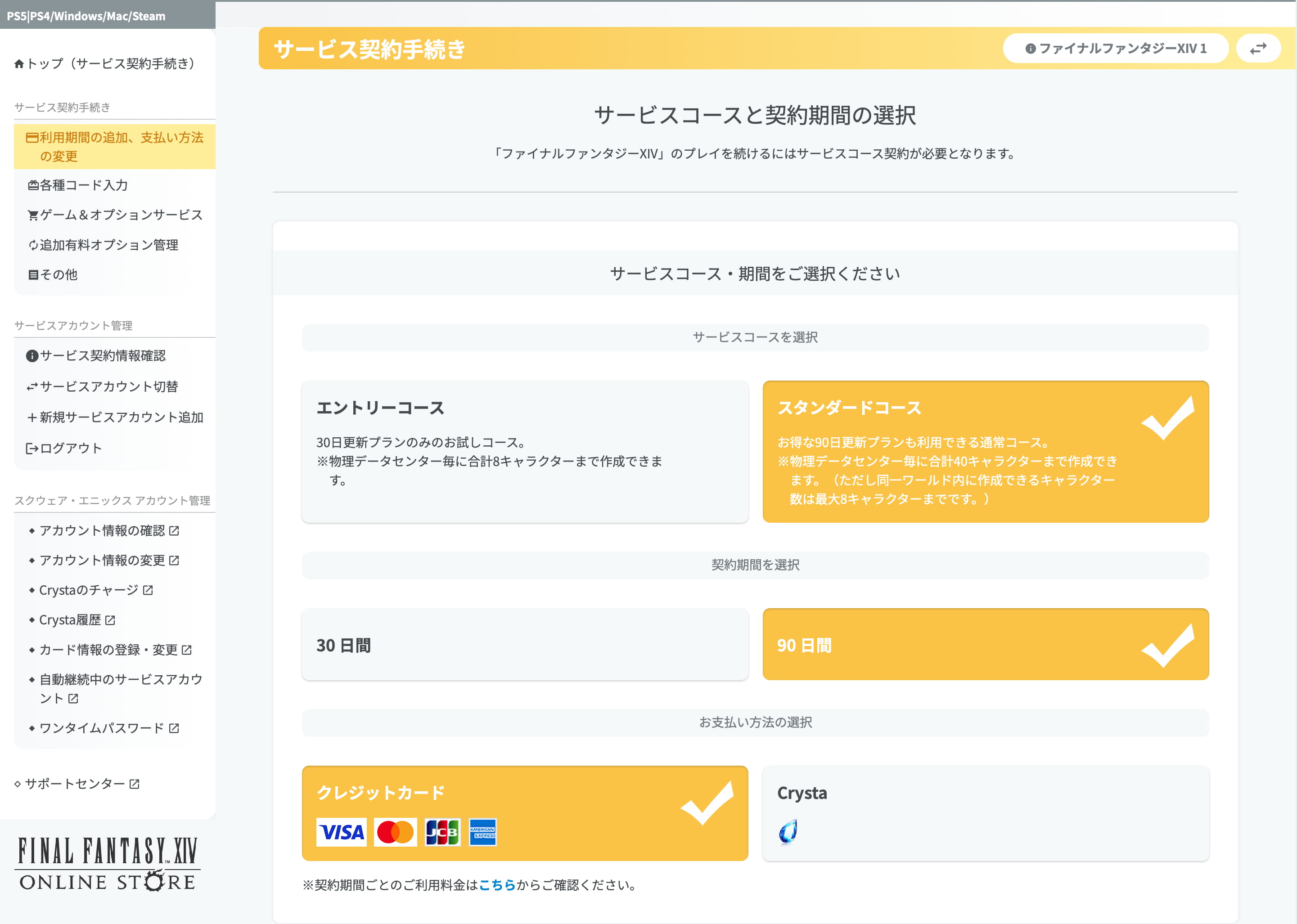Screen dimensions: 1297x924
Task: Click the サービスアカウント管理 sidebar section header
Action: tap(73, 325)
